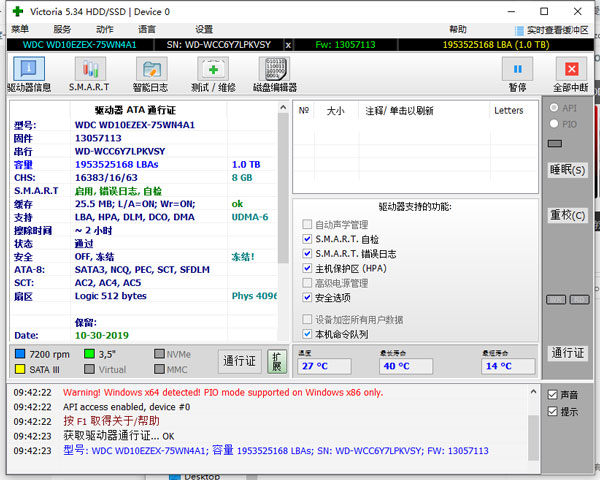Click the 重校(C) recalibrate button
Viewport: 600px width, 480px height.
coord(567,215)
